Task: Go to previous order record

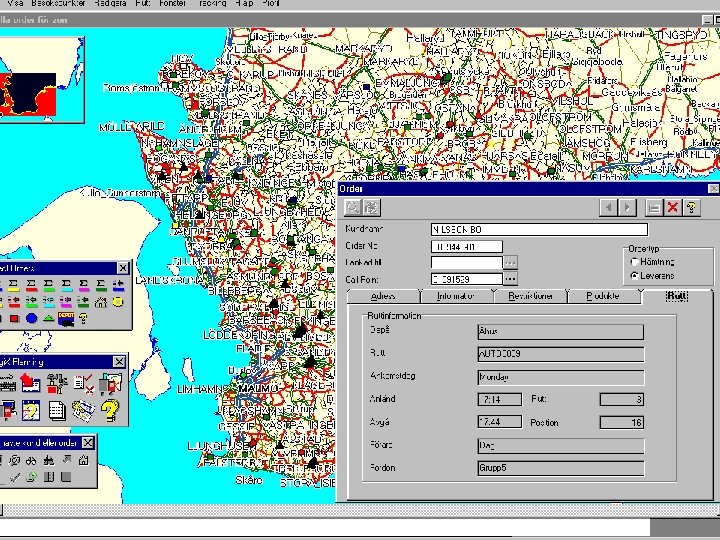Action: click(x=608, y=208)
